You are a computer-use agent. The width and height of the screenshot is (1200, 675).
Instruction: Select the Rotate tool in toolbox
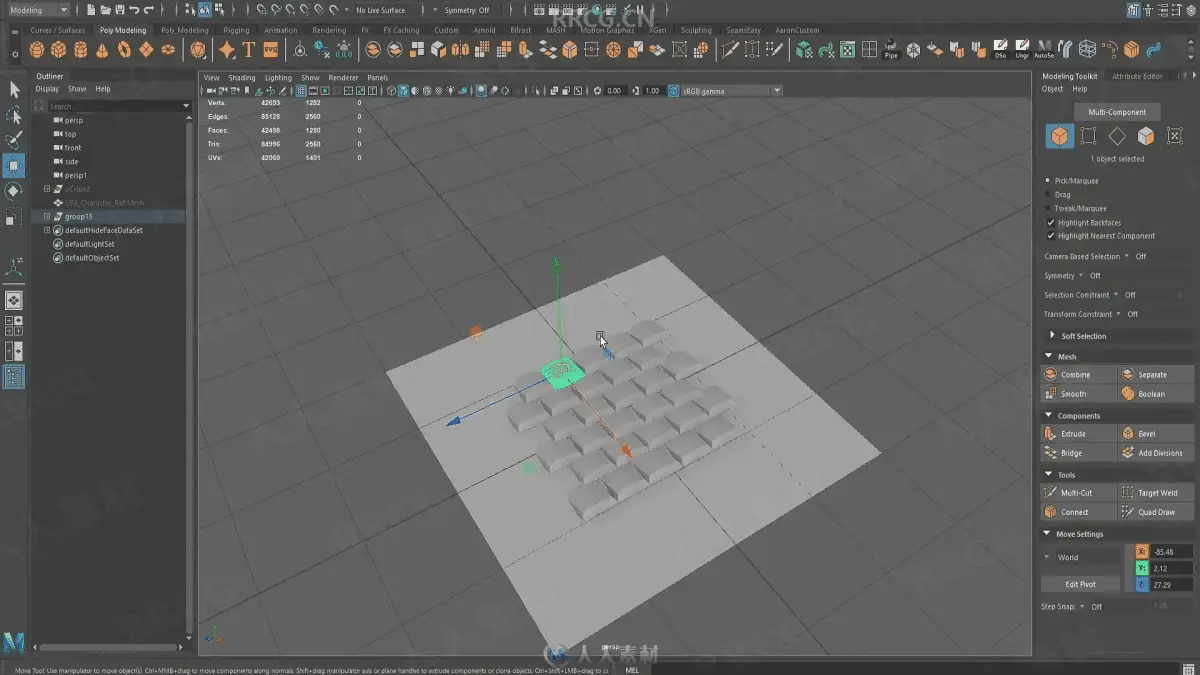[x=14, y=191]
